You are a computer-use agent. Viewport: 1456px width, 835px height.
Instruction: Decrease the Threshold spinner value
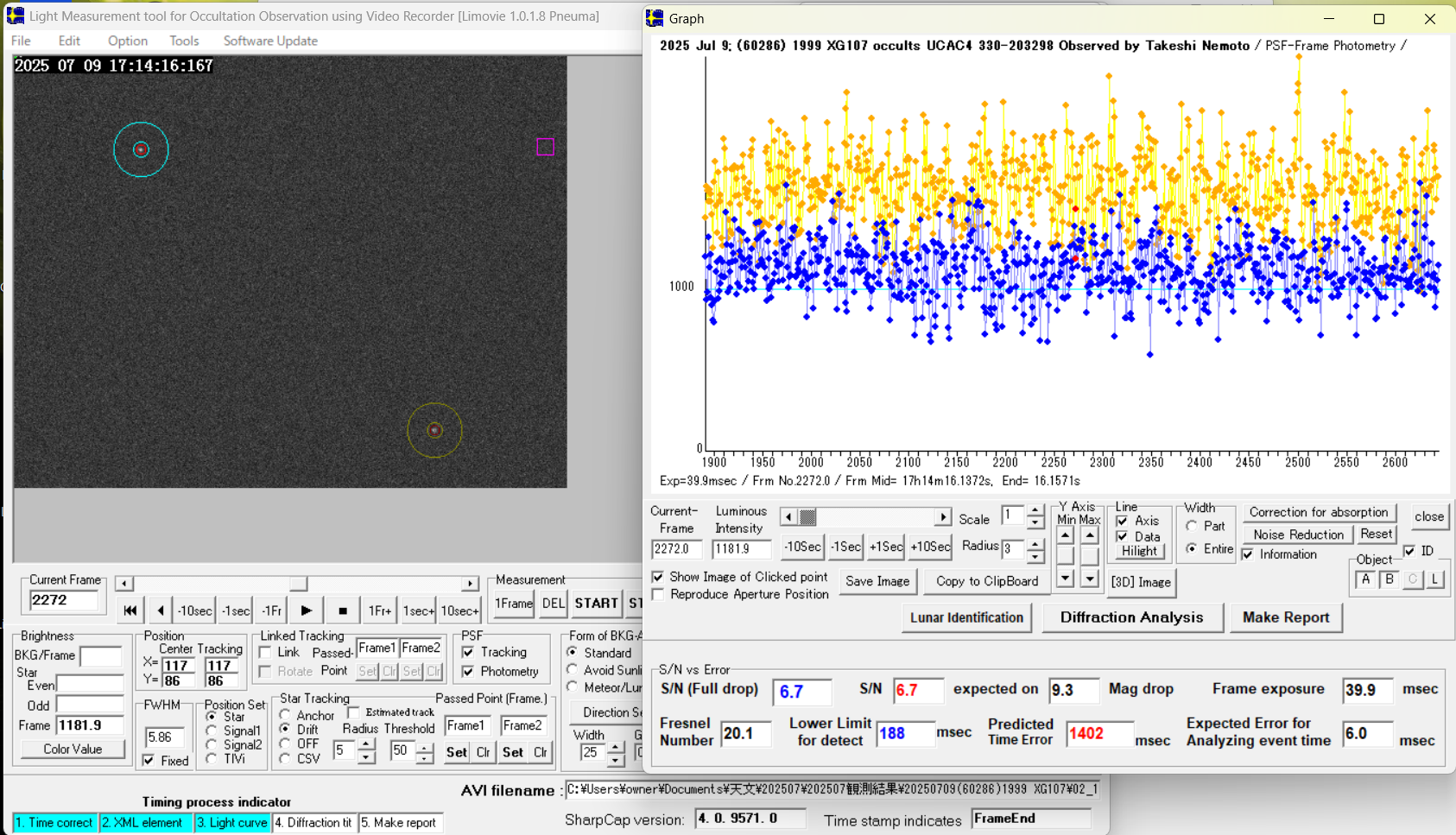424,758
